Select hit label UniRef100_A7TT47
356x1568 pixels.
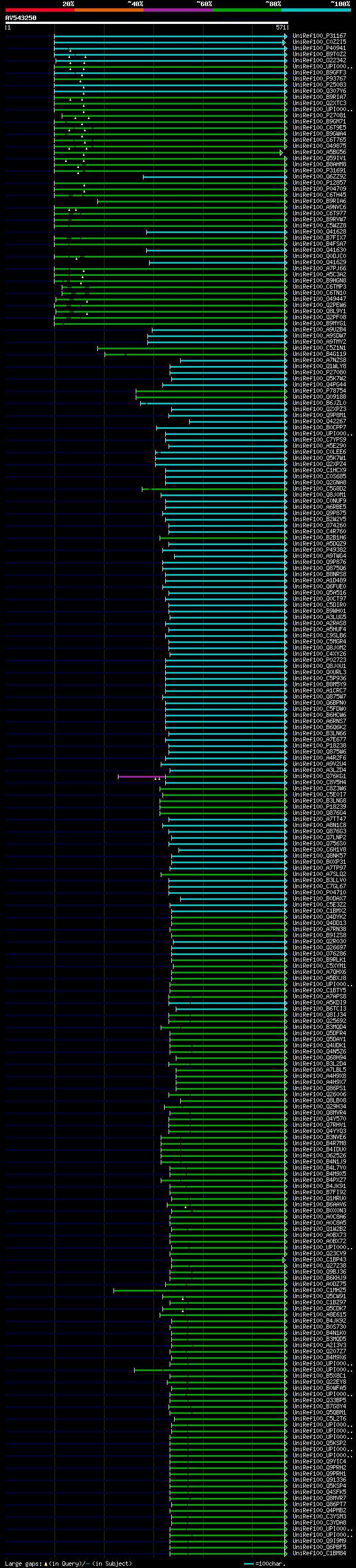[319, 819]
